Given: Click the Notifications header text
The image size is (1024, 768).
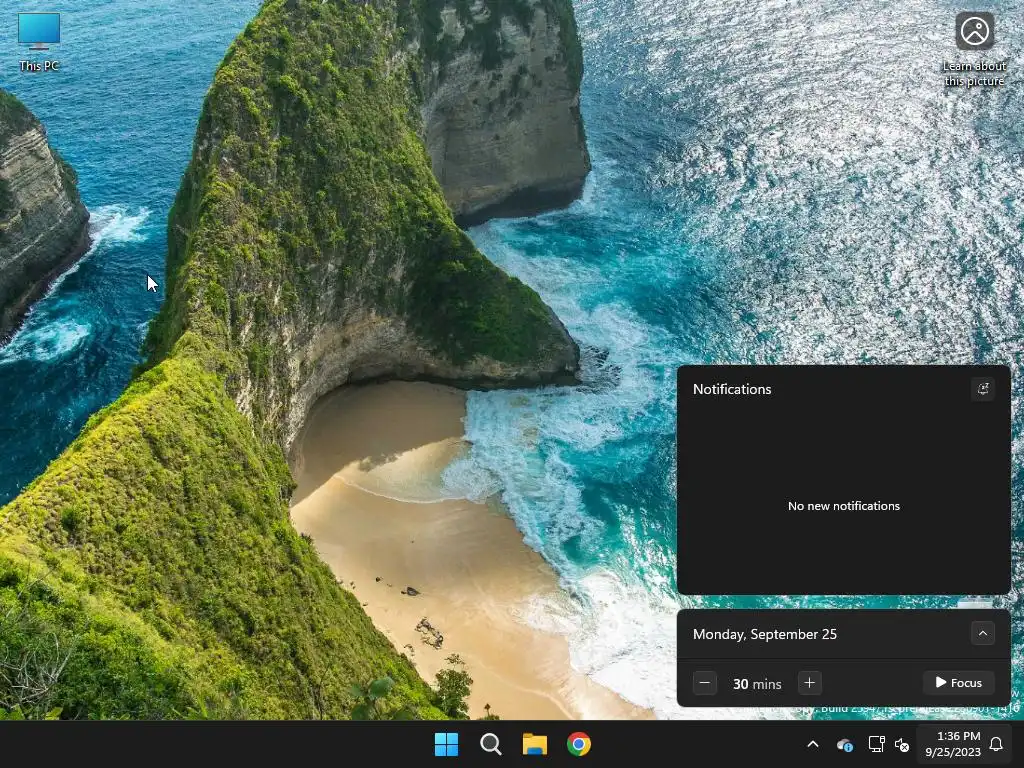Looking at the screenshot, I should coord(732,389).
